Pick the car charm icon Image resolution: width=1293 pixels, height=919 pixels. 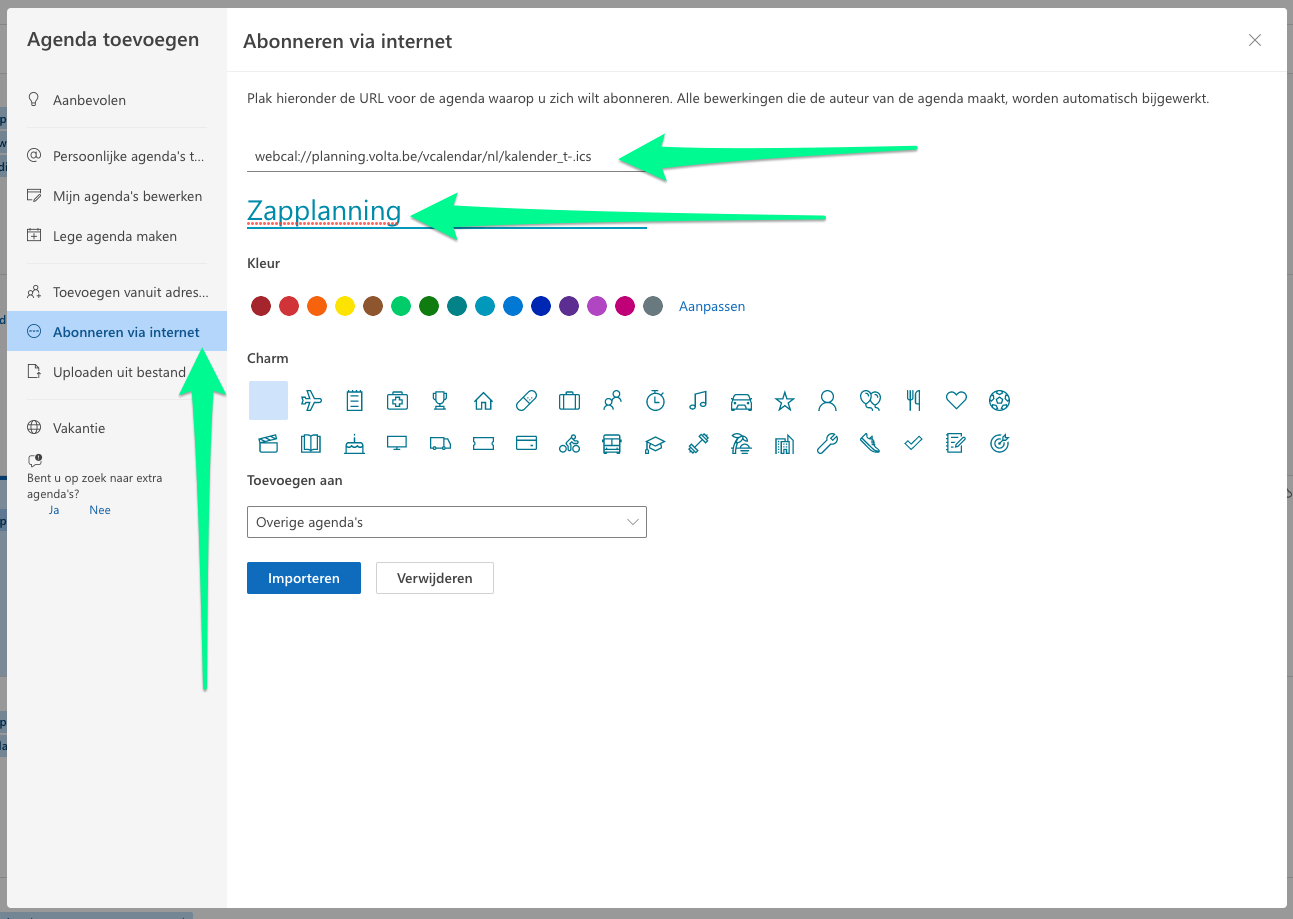click(741, 401)
